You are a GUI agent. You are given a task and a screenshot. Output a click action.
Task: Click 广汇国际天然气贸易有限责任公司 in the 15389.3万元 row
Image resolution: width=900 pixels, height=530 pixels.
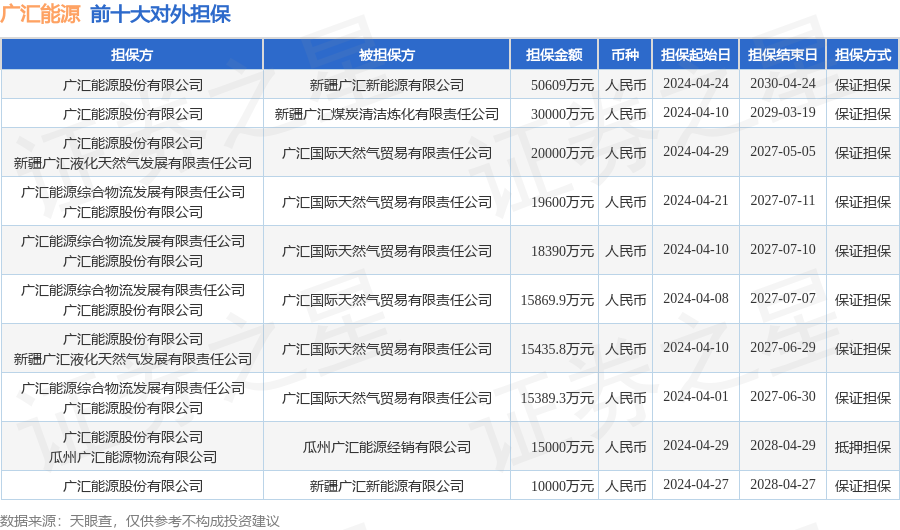[x=386, y=397]
